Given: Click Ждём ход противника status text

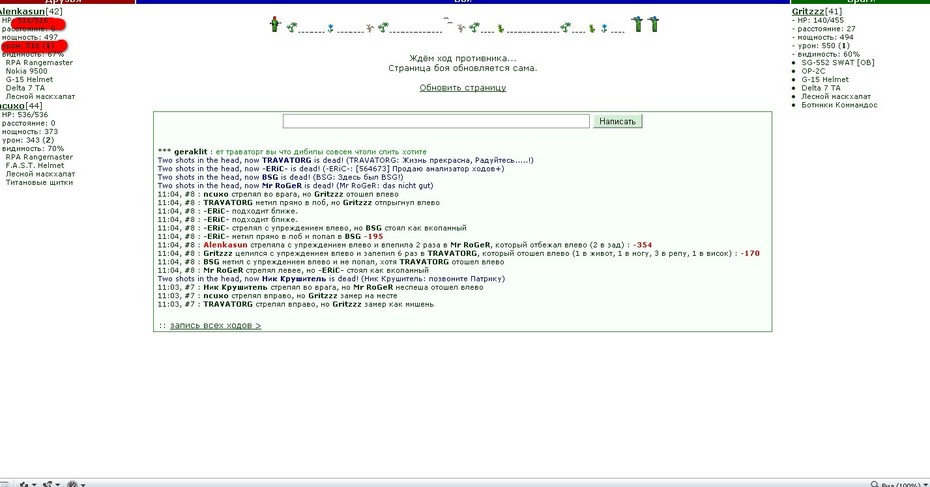Looking at the screenshot, I should pos(463,58).
